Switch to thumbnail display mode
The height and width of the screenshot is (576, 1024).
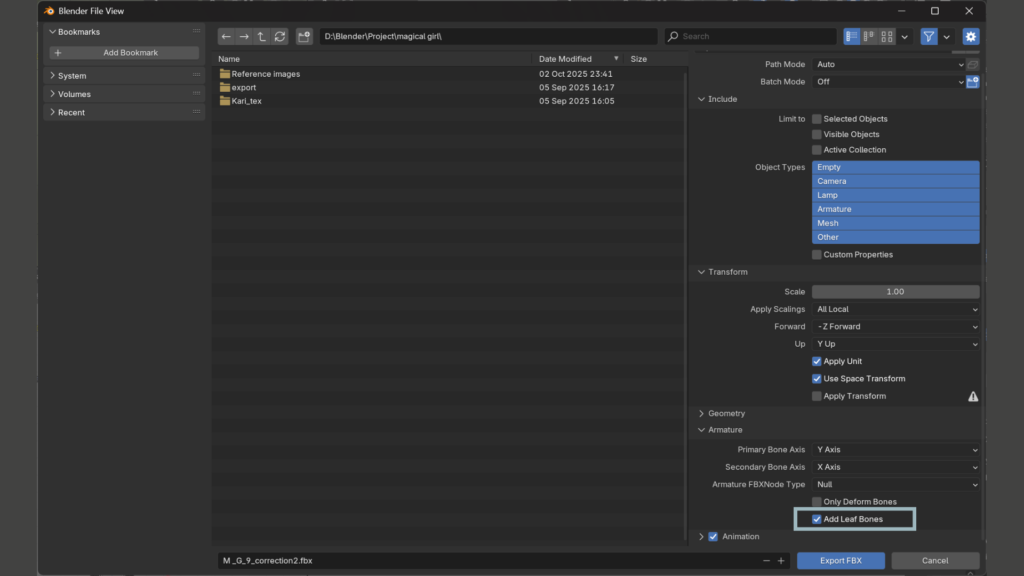click(886, 36)
